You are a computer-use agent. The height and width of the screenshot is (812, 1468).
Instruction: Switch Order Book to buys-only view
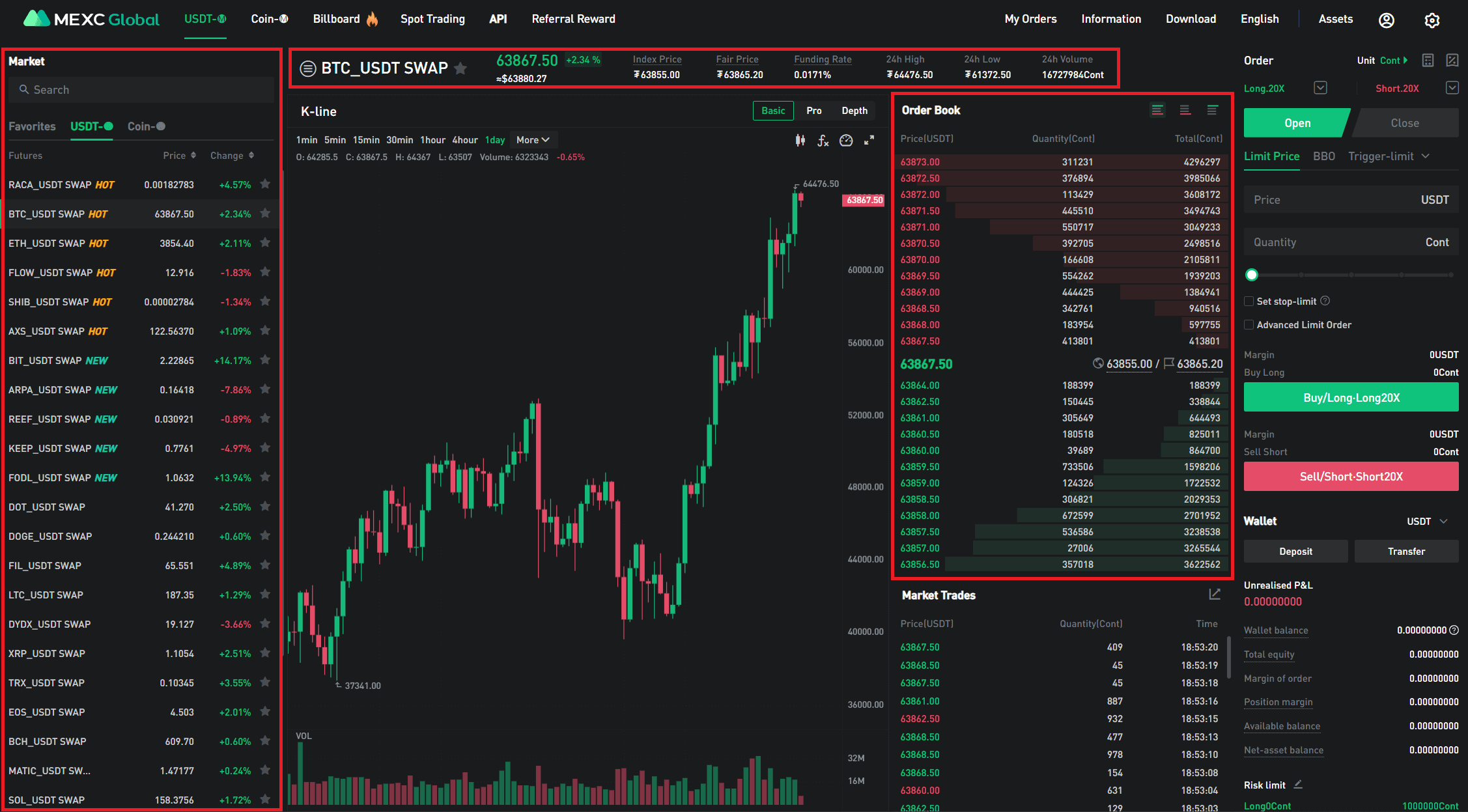click(1212, 110)
